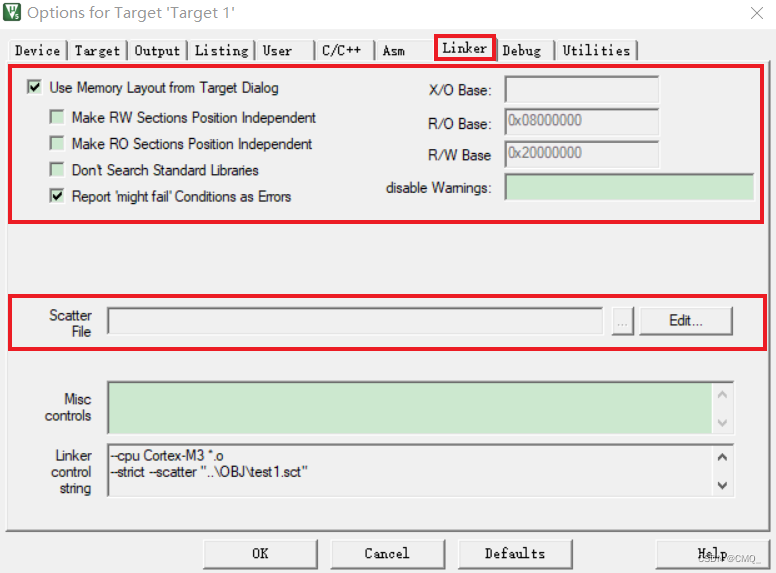The height and width of the screenshot is (573, 776).
Task: Open the Device tab
Action: (x=38, y=50)
